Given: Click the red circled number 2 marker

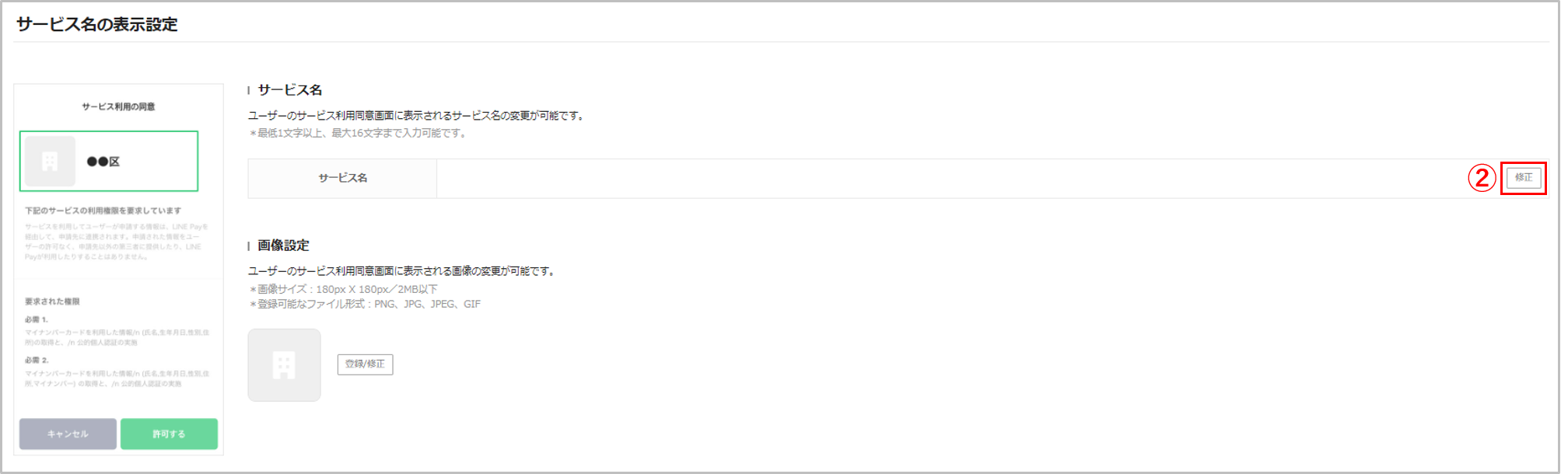Looking at the screenshot, I should pyautogui.click(x=1481, y=178).
